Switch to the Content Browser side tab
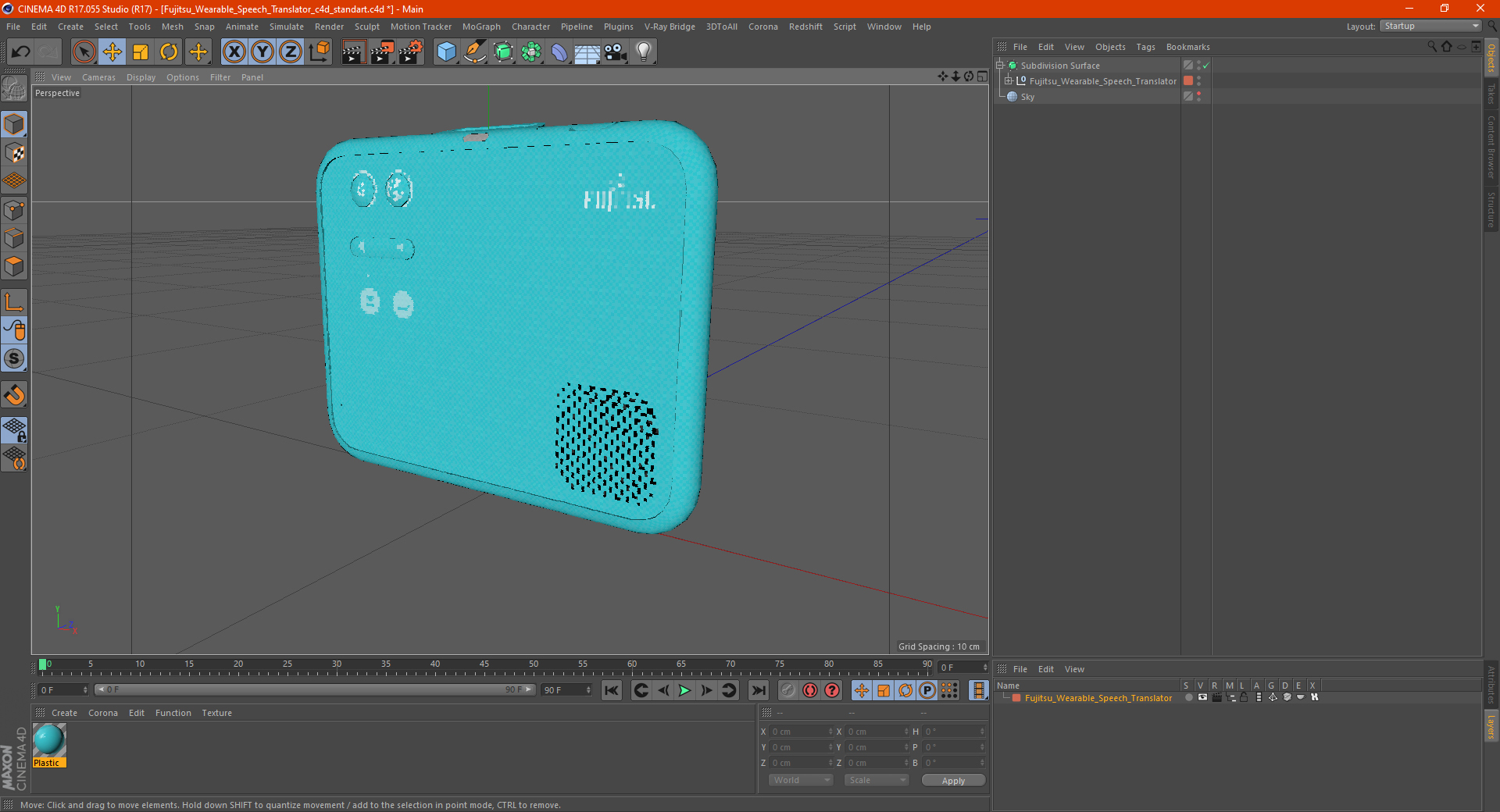Viewport: 1500px width, 812px height. pos(1491,147)
